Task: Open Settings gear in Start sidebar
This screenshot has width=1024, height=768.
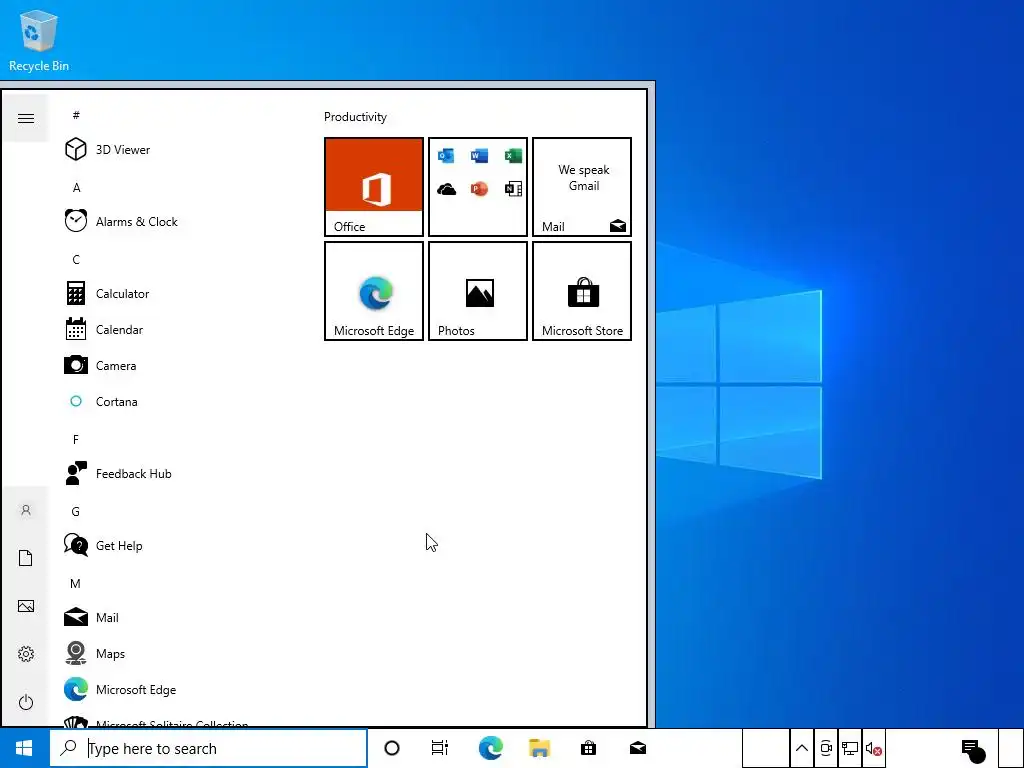Action: (25, 654)
